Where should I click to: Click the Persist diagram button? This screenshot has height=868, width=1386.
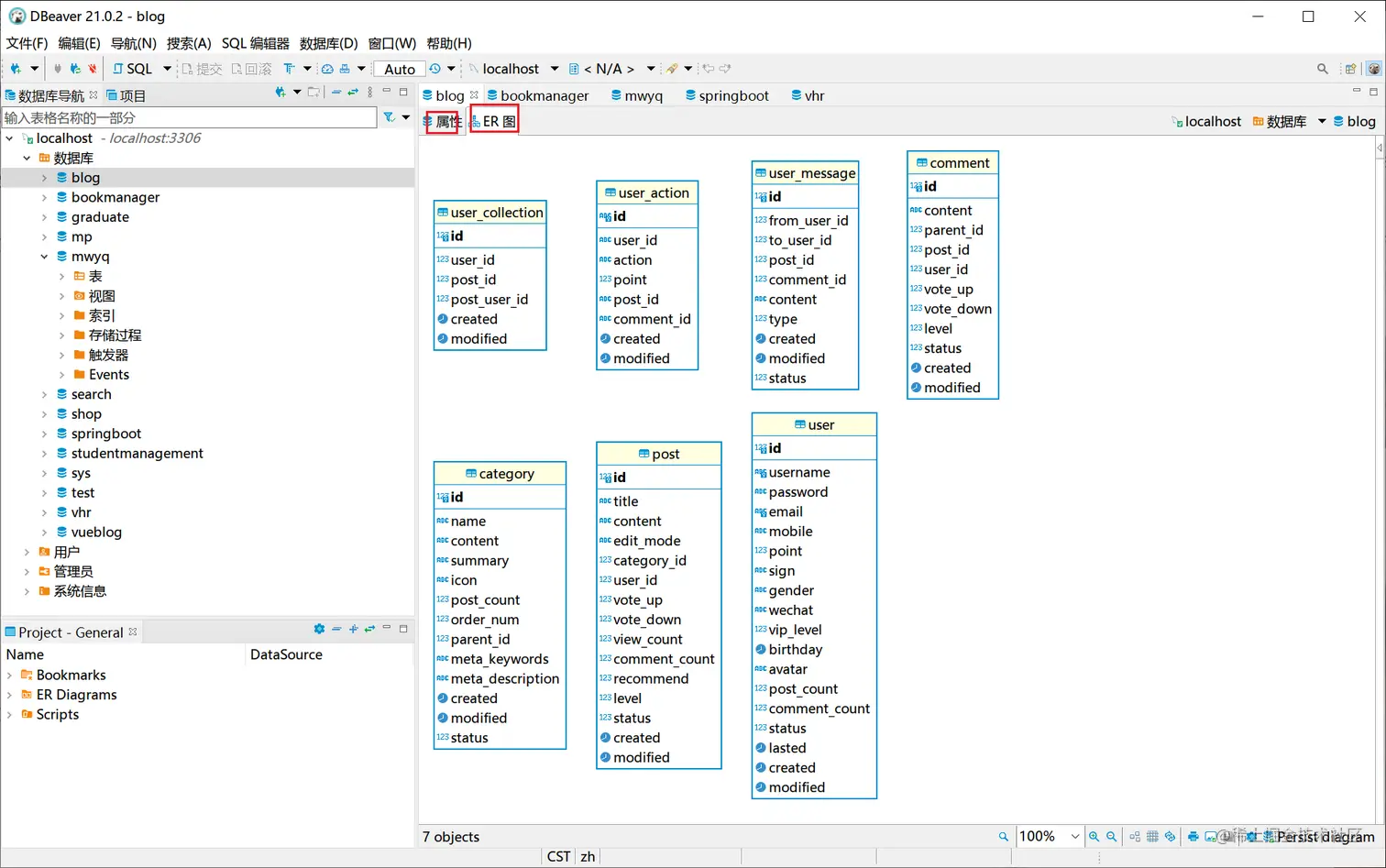[x=1317, y=837]
